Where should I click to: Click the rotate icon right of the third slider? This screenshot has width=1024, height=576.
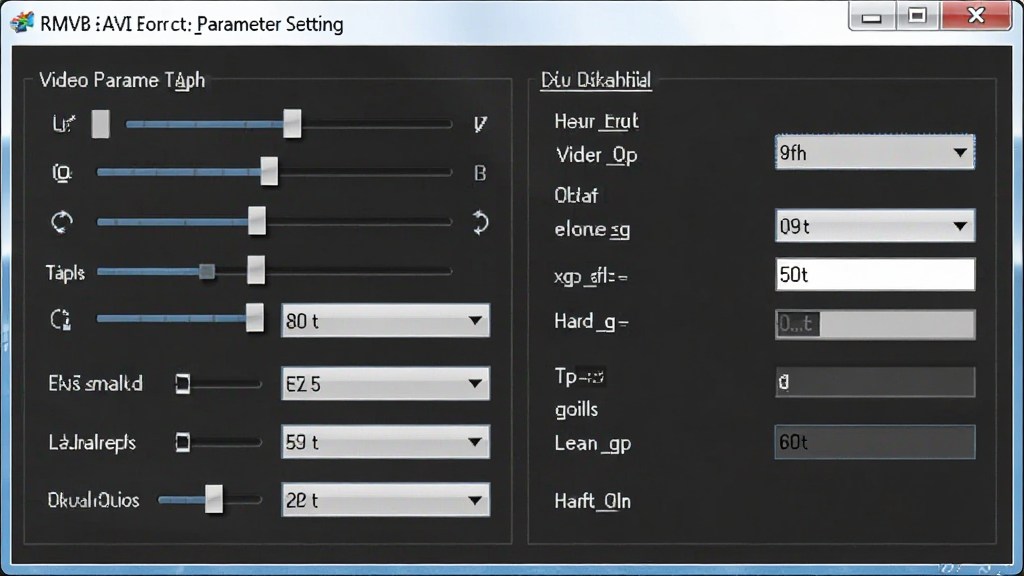(480, 223)
